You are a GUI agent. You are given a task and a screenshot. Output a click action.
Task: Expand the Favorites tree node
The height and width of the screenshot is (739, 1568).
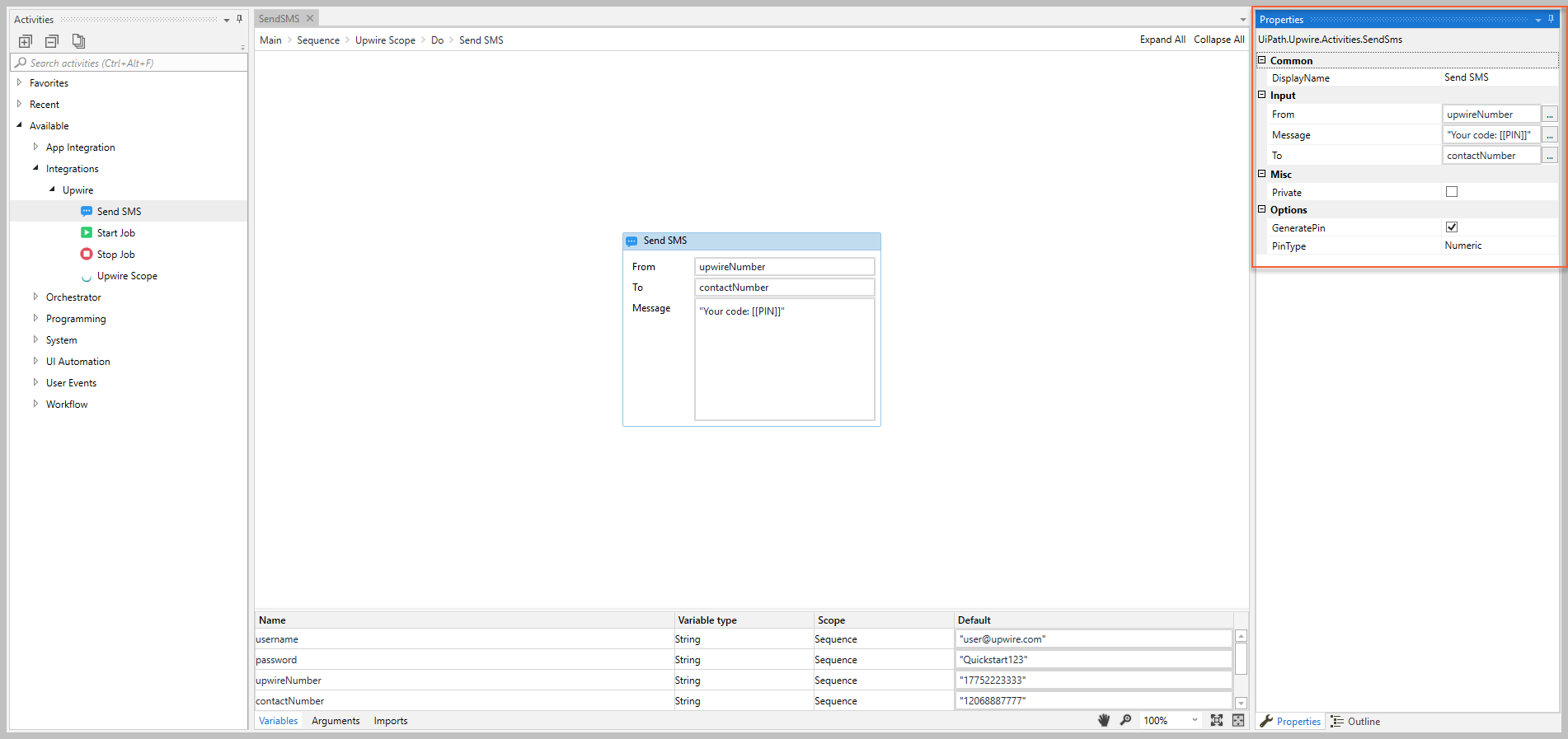19,82
